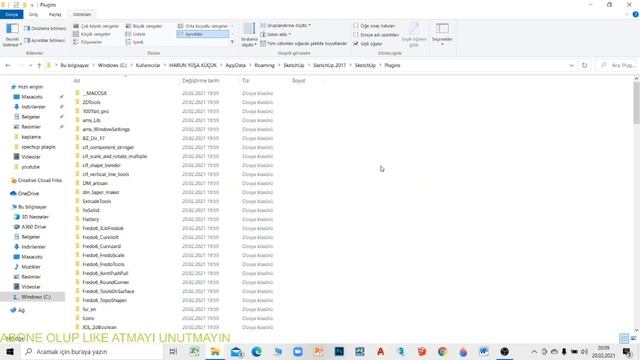640x360 pixels.
Task: Select 3D Nesneler in navigation pane
Action: tap(35, 217)
